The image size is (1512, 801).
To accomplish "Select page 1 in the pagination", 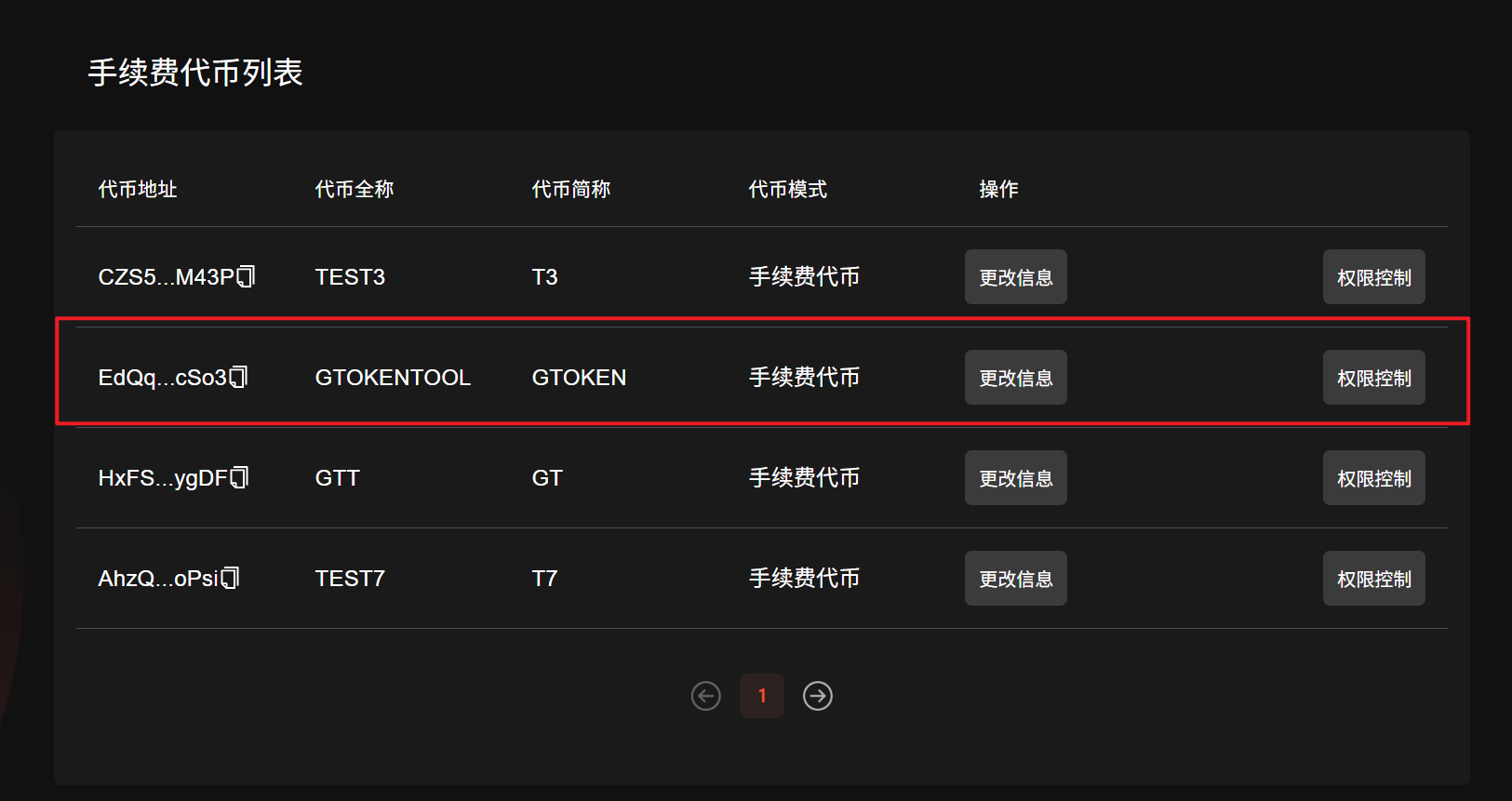I will [x=762, y=696].
